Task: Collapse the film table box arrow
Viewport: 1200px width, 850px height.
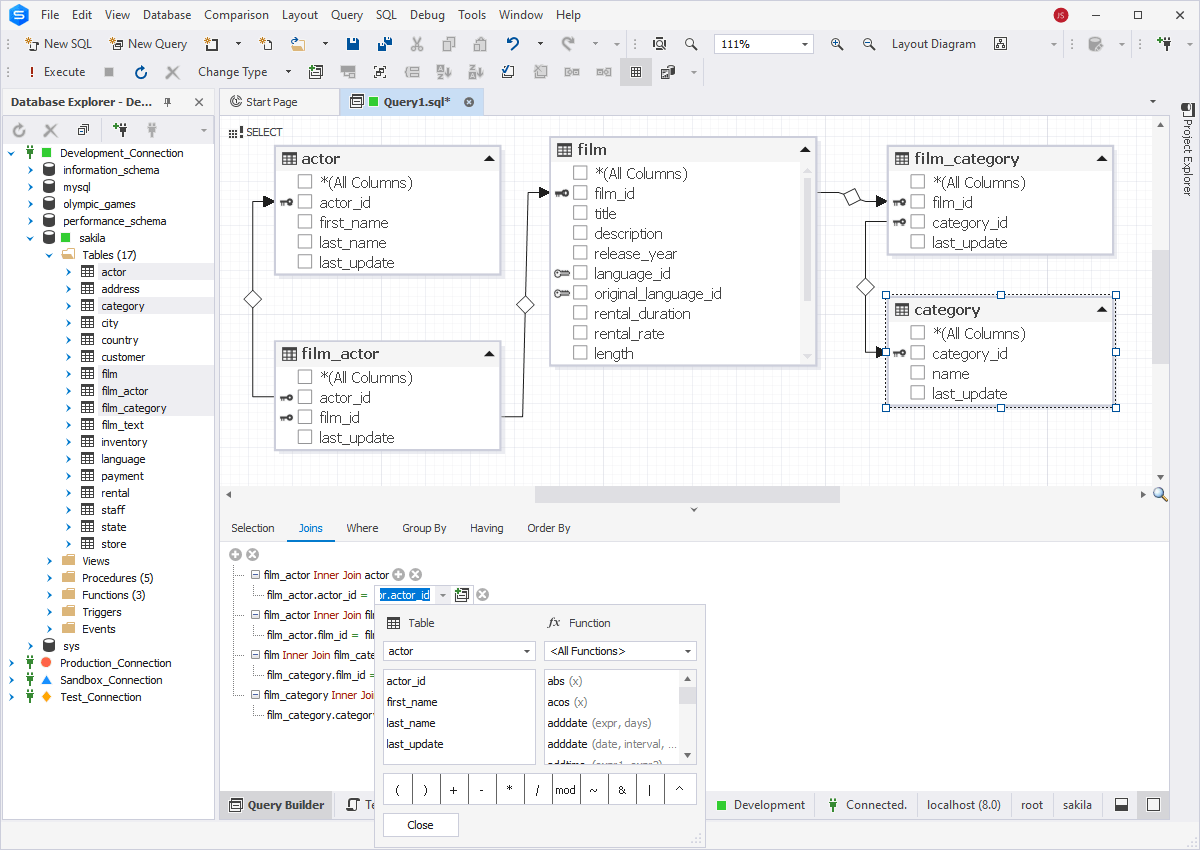Action: [x=804, y=150]
